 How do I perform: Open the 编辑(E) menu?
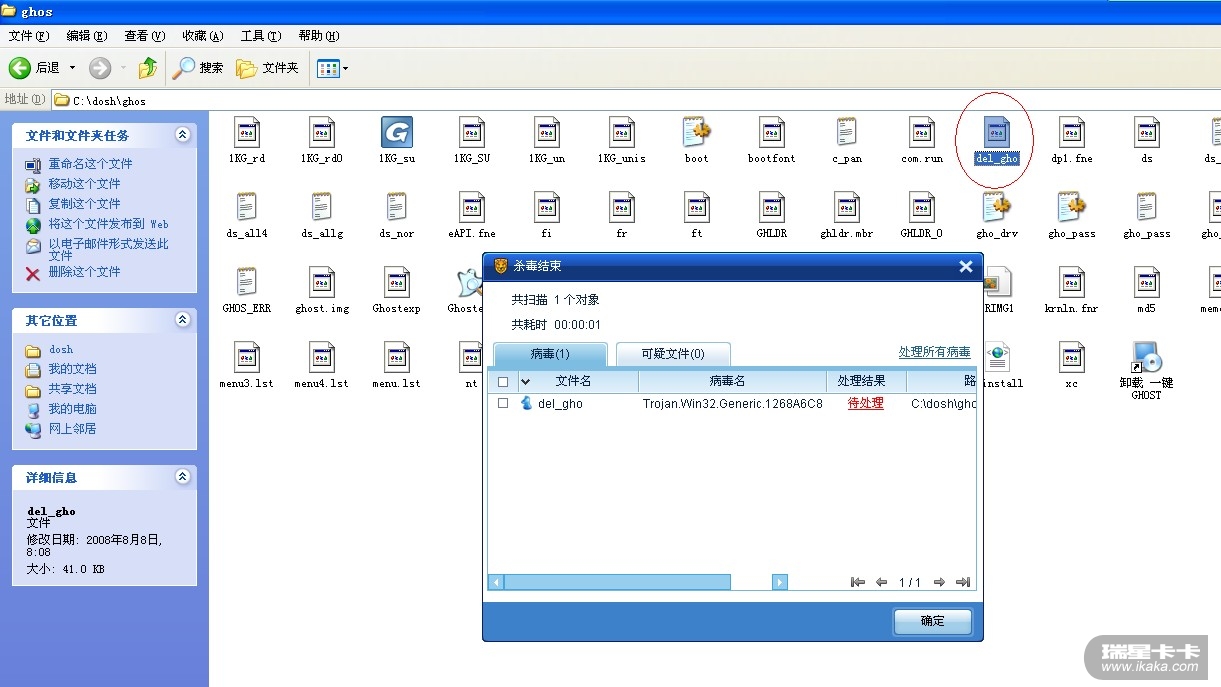point(87,36)
